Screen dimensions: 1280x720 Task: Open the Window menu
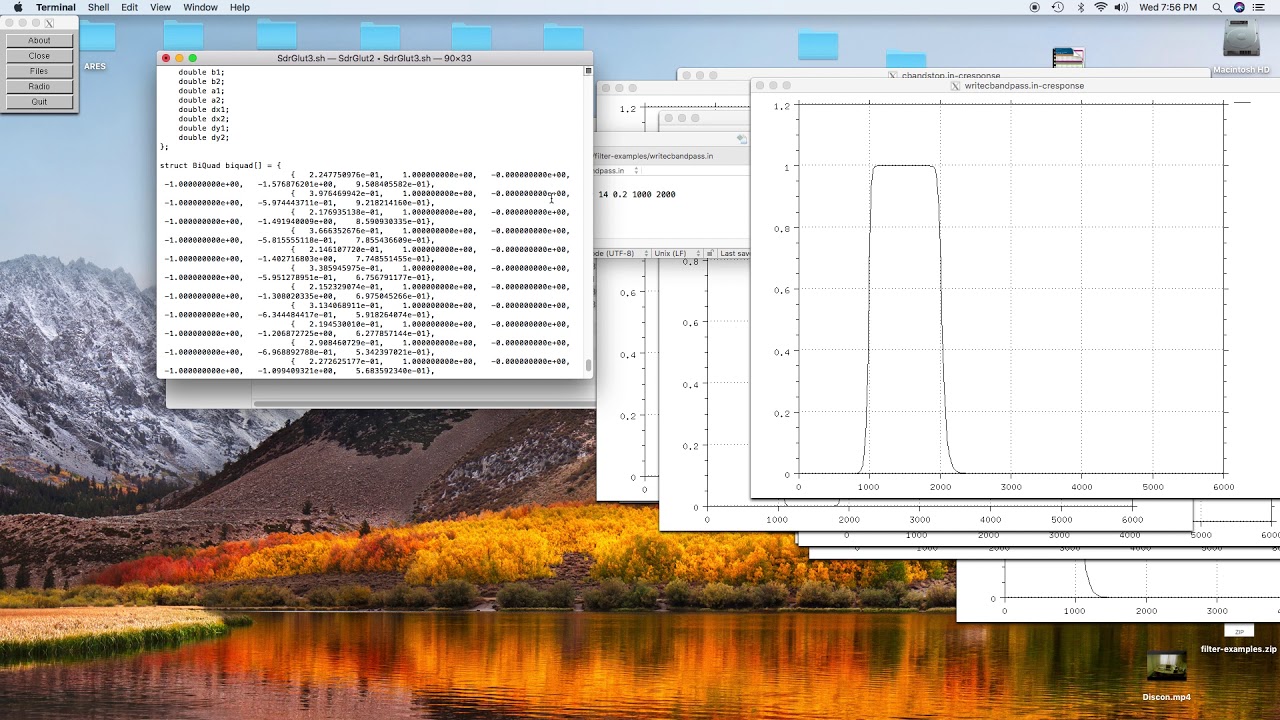point(200,7)
